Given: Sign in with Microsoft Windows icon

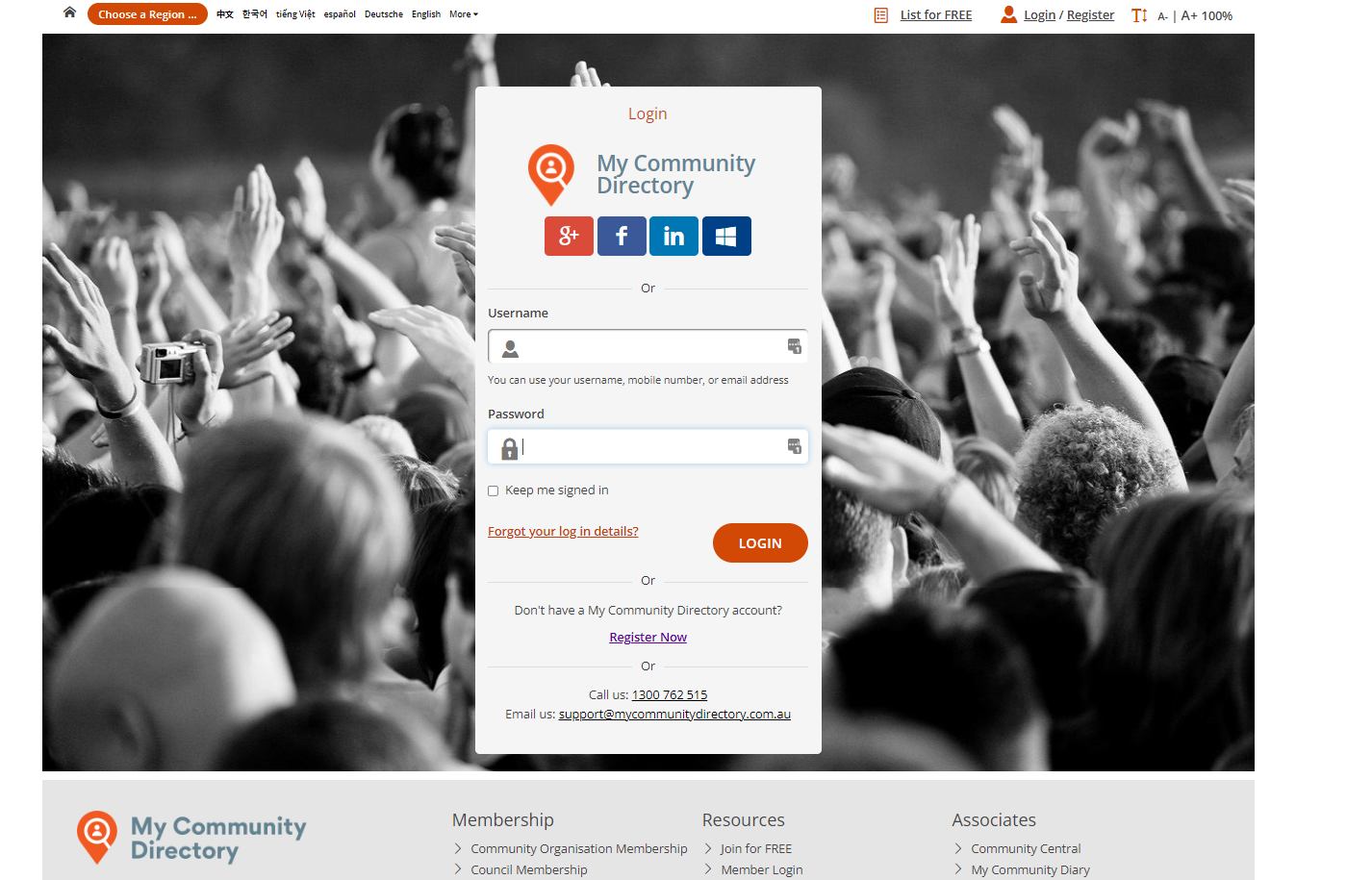Looking at the screenshot, I should tap(726, 236).
